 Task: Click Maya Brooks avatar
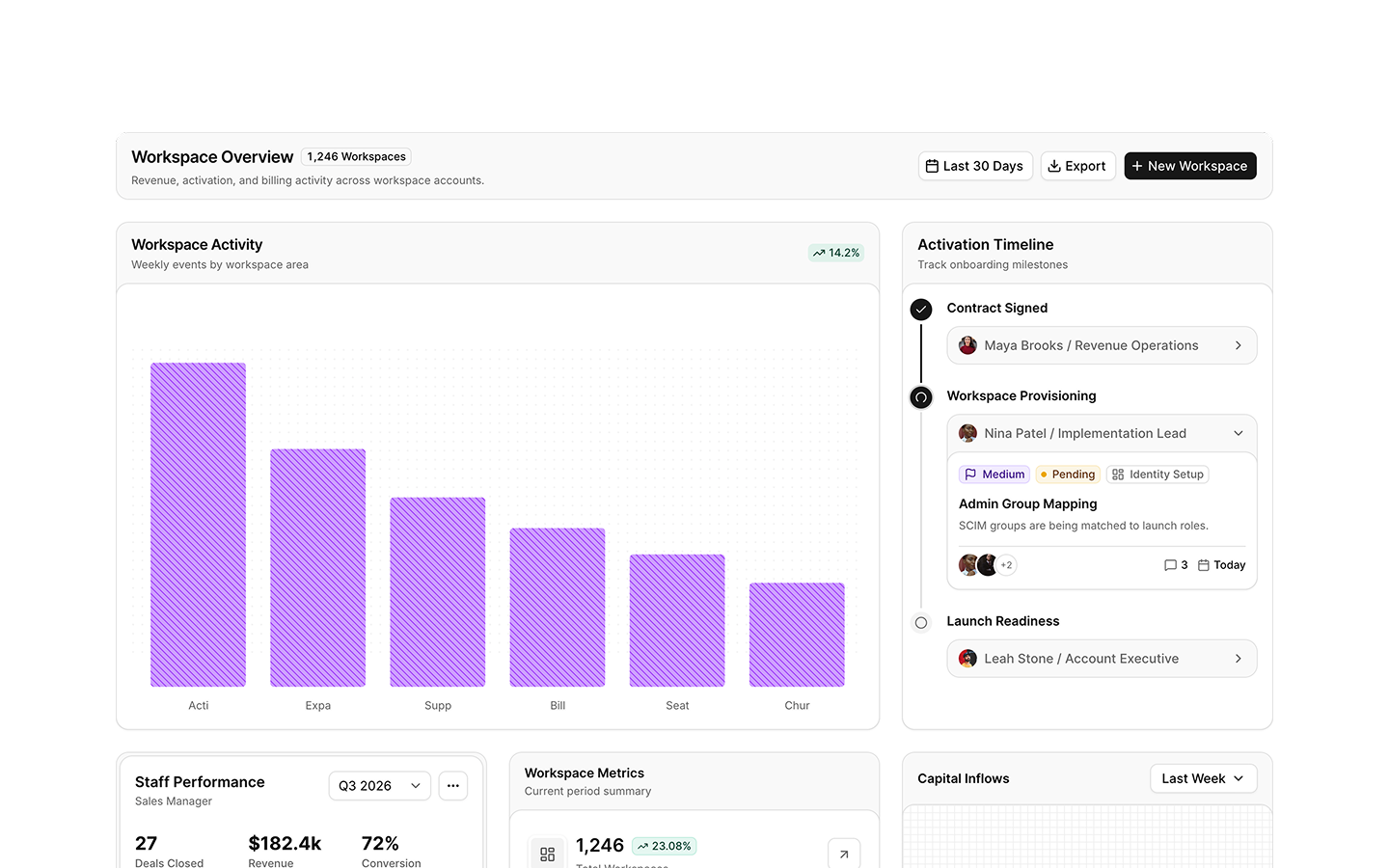(x=967, y=345)
